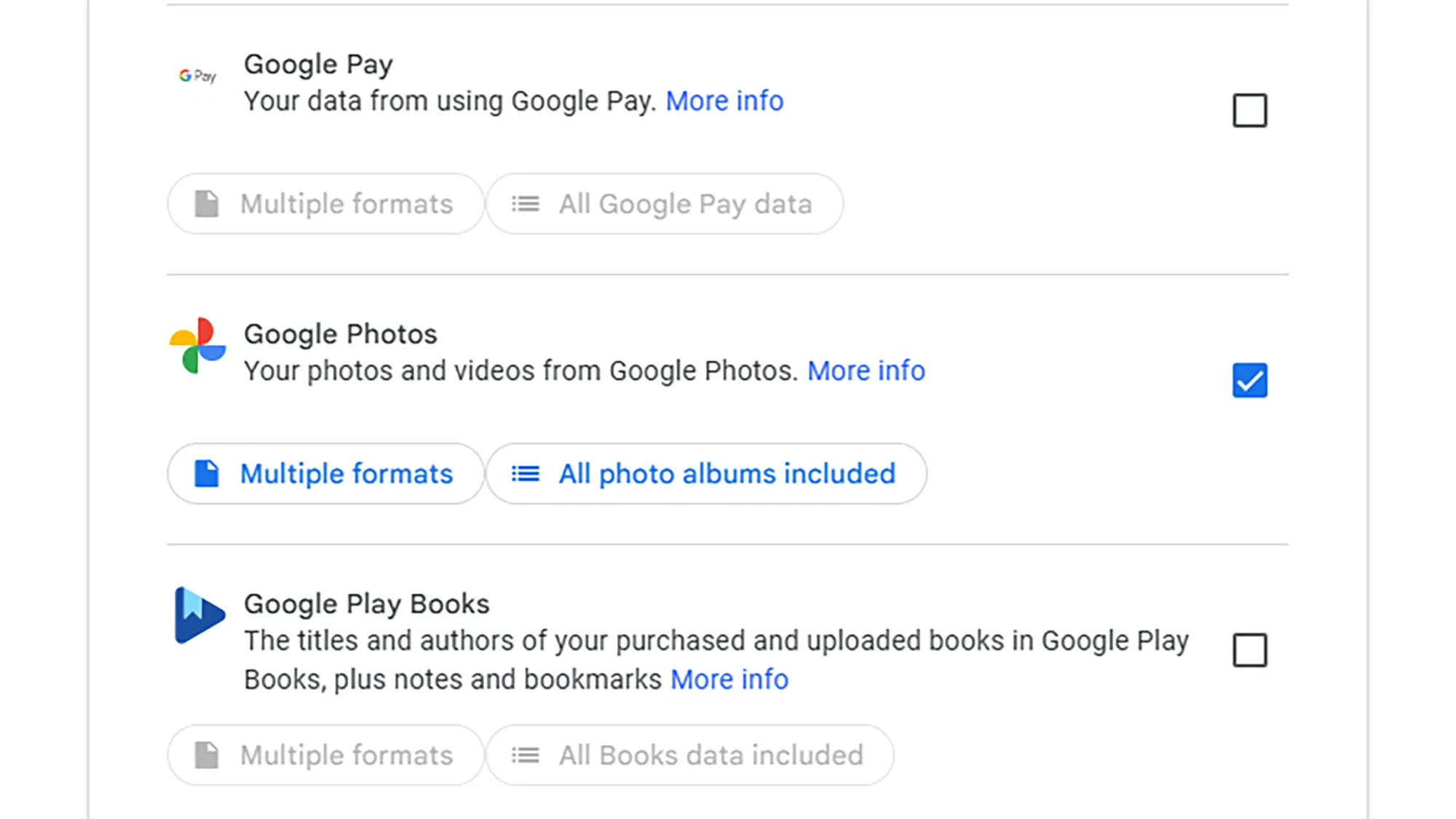Click the blue document icon beside Google Photos Multiple formats
Image resolution: width=1456 pixels, height=819 pixels.
pos(207,473)
